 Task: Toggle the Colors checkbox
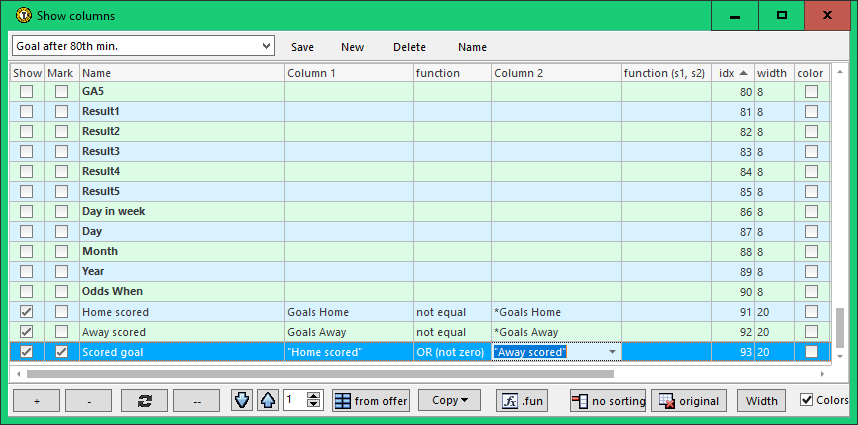(x=807, y=401)
